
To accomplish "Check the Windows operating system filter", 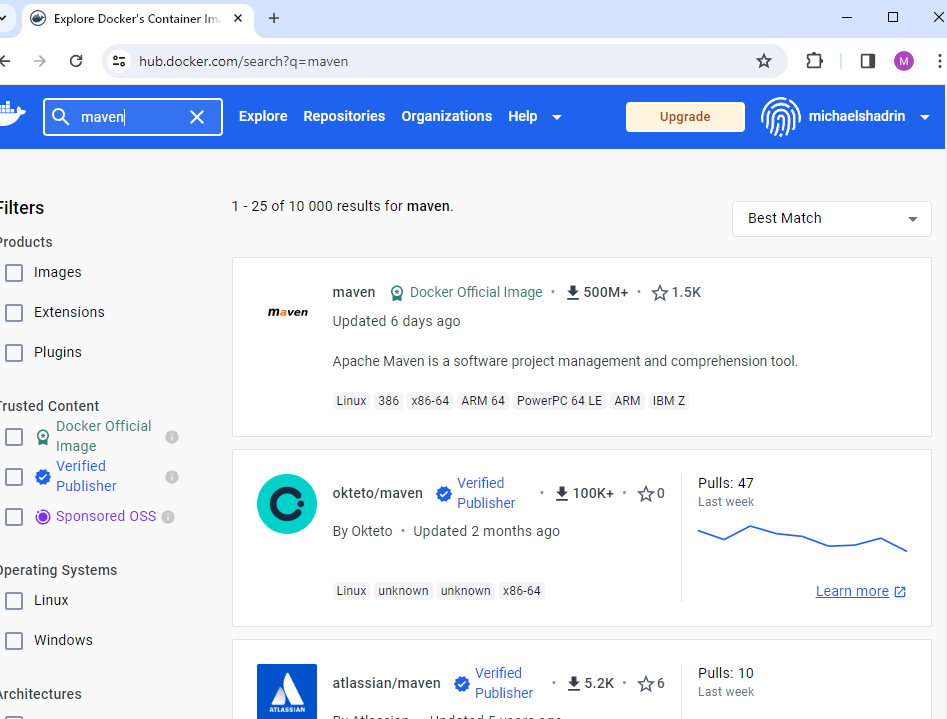I will [x=14, y=640].
